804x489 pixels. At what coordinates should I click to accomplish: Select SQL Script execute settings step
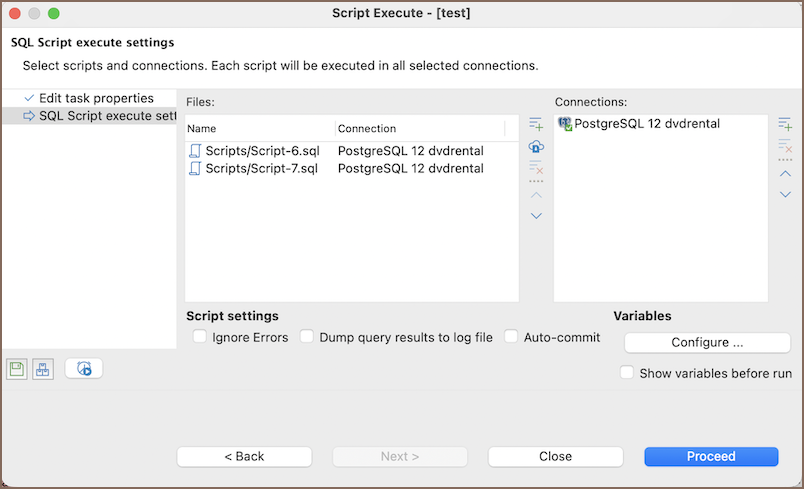tap(106, 116)
